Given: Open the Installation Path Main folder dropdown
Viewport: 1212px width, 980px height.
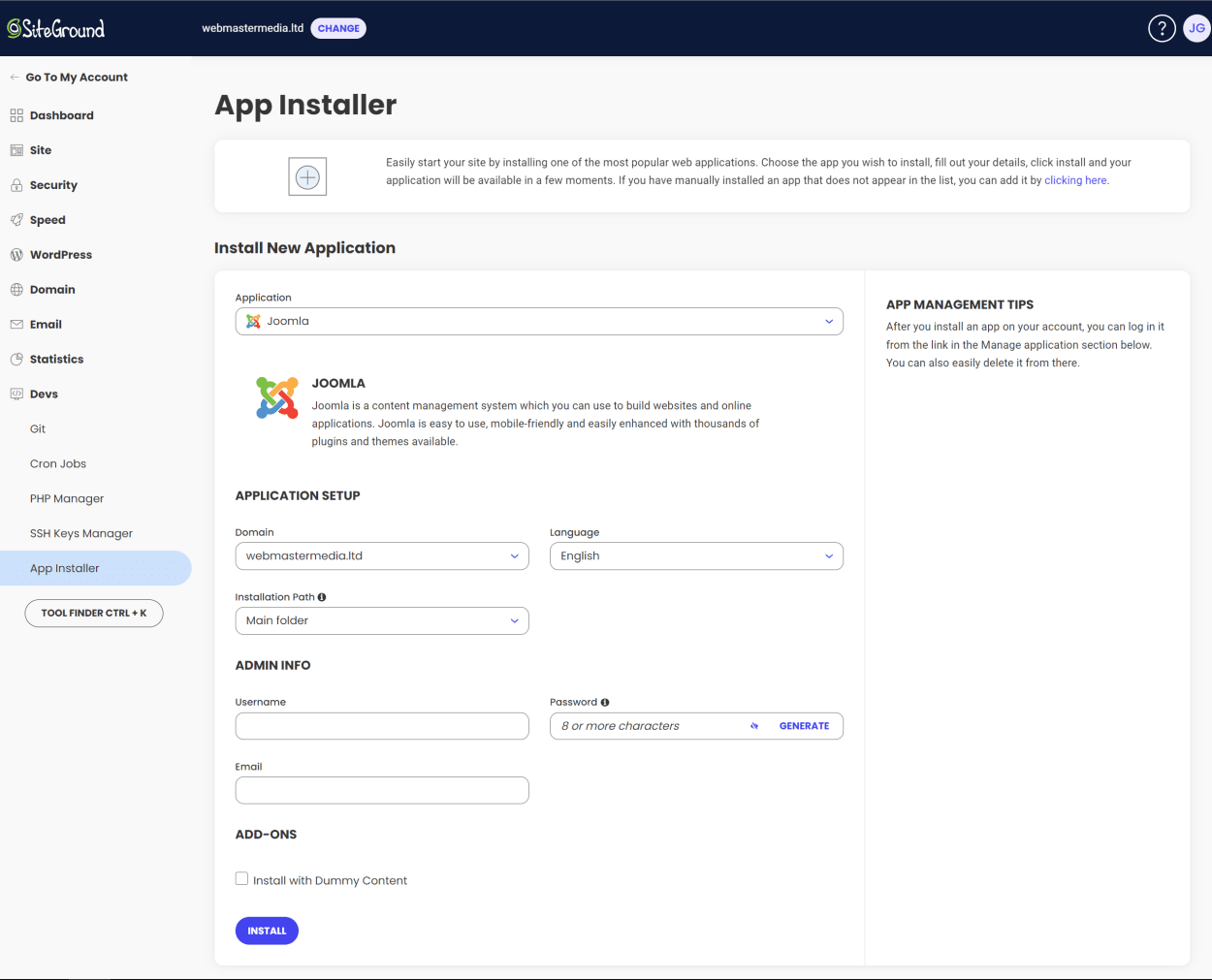Looking at the screenshot, I should [382, 620].
